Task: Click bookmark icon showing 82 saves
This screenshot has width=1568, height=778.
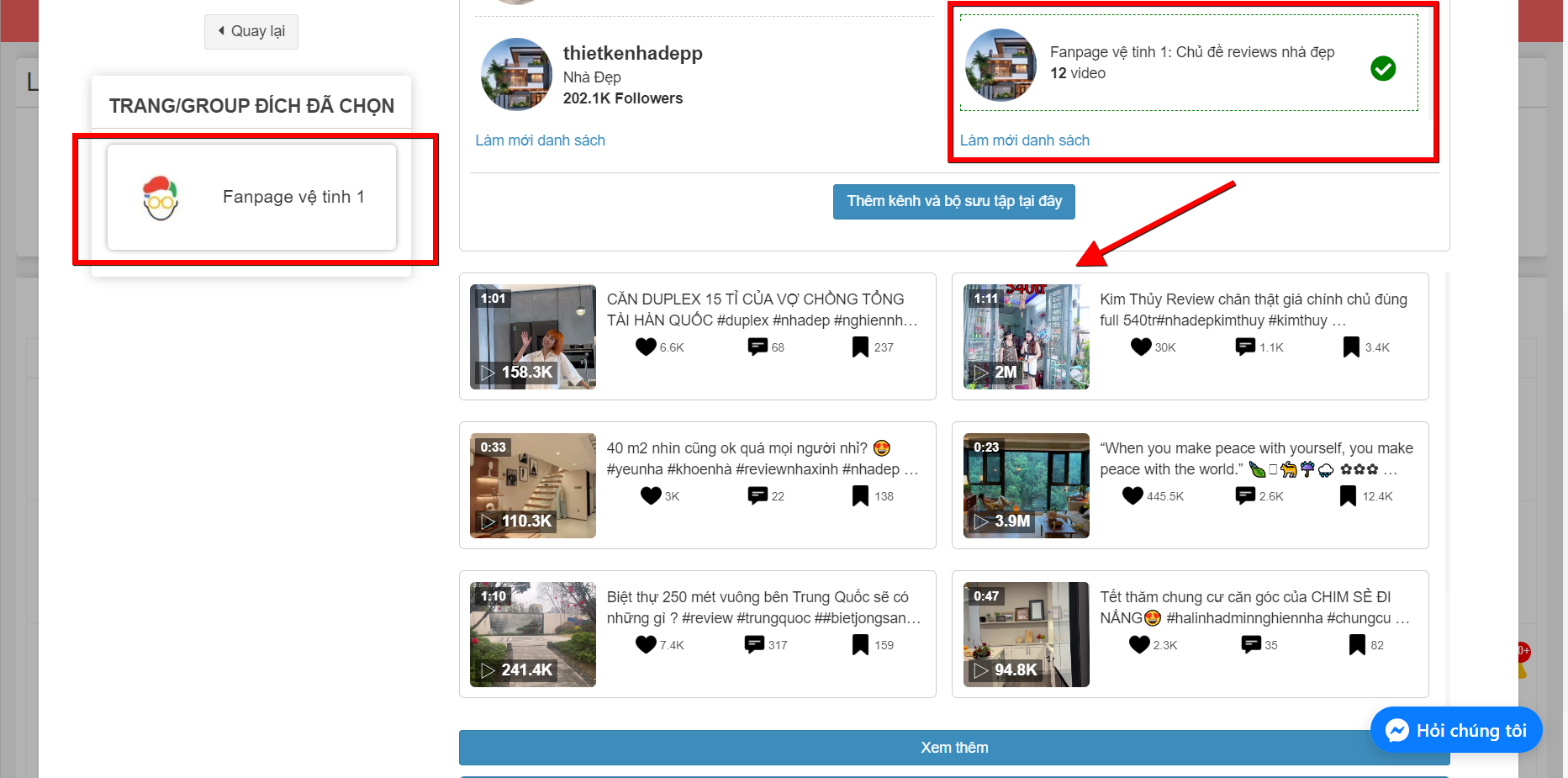Action: click(x=1357, y=644)
